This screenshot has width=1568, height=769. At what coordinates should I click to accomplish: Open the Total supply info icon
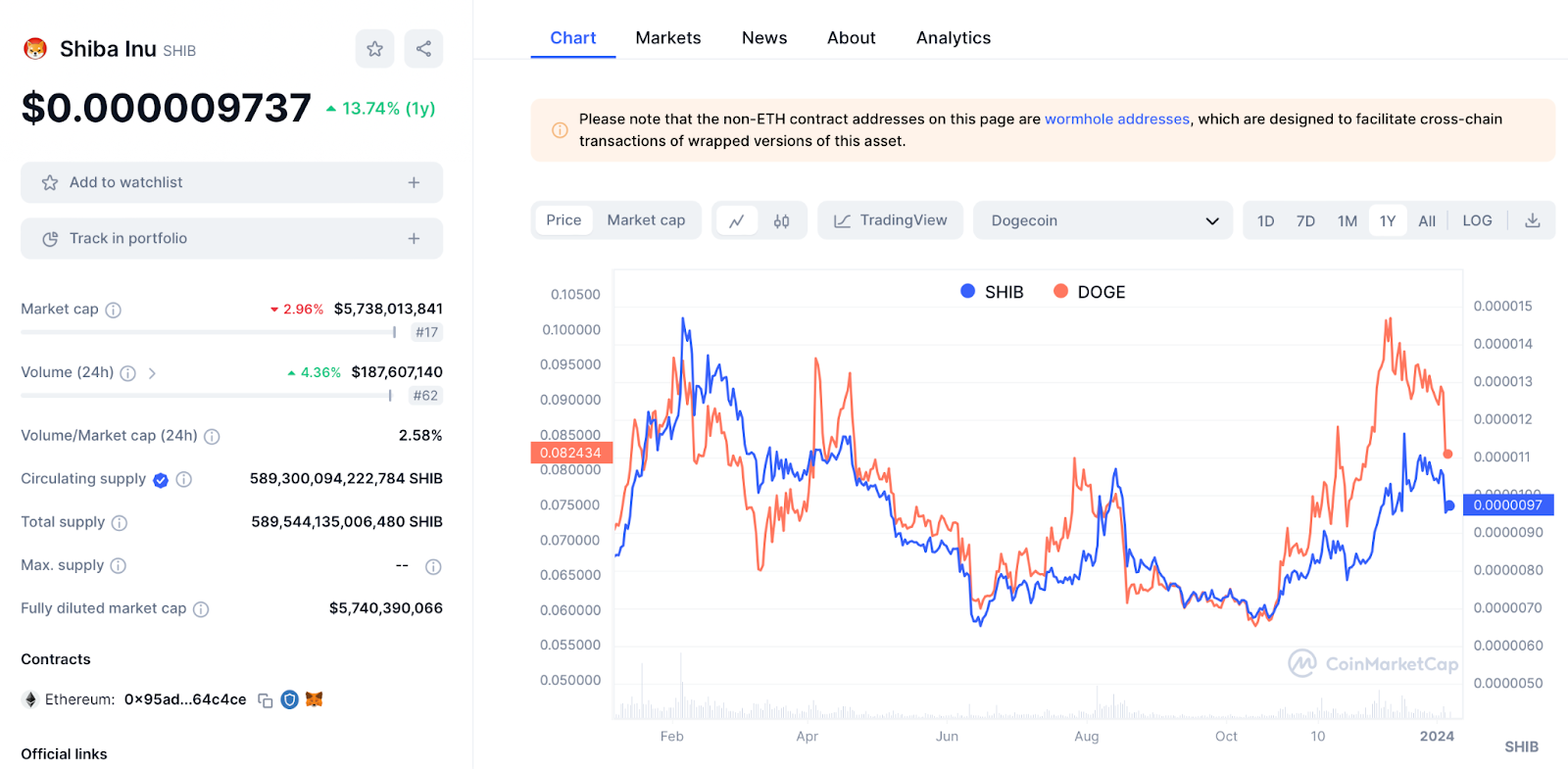pyautogui.click(x=120, y=523)
